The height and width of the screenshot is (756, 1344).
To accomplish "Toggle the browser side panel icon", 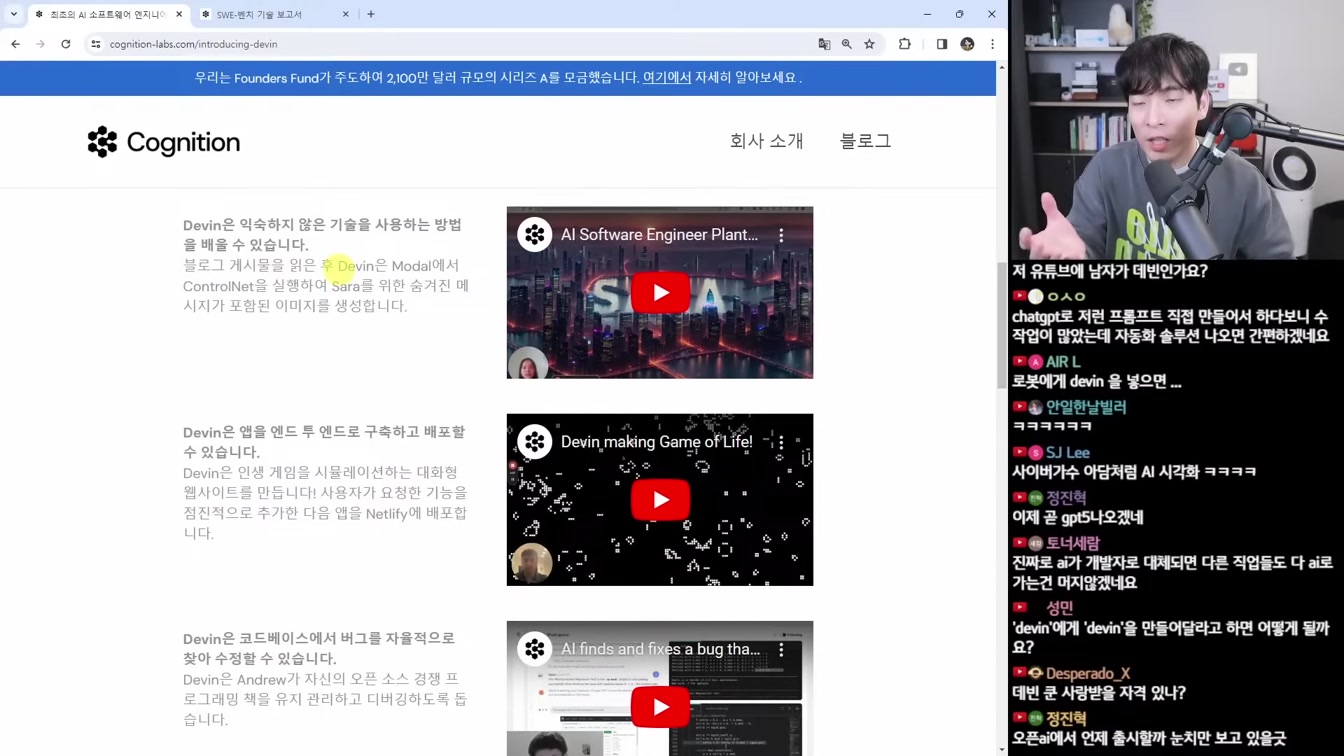I will click(x=942, y=44).
